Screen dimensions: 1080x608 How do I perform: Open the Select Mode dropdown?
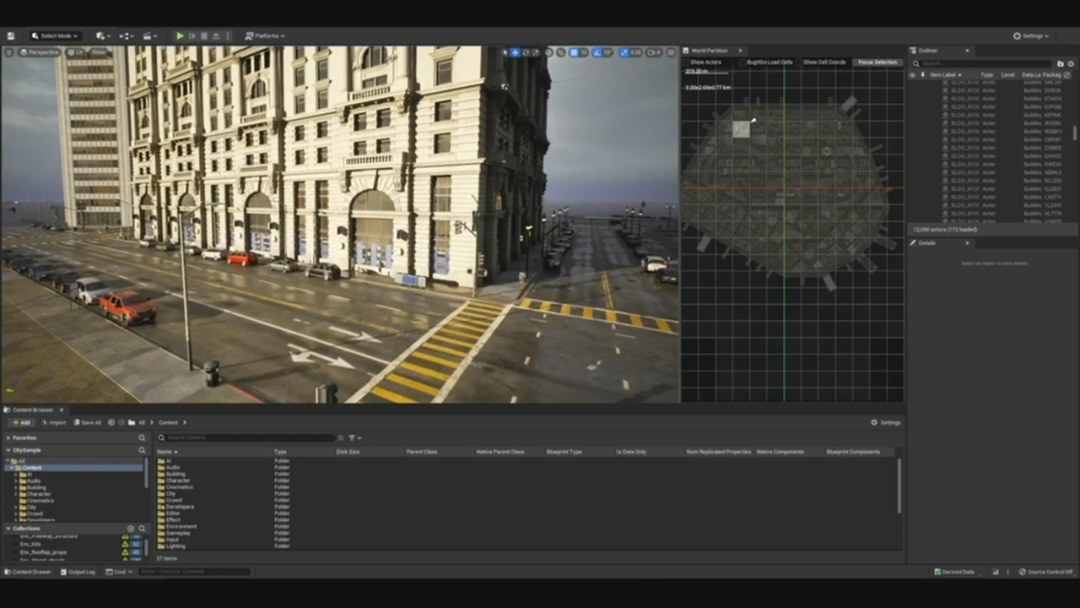(54, 36)
